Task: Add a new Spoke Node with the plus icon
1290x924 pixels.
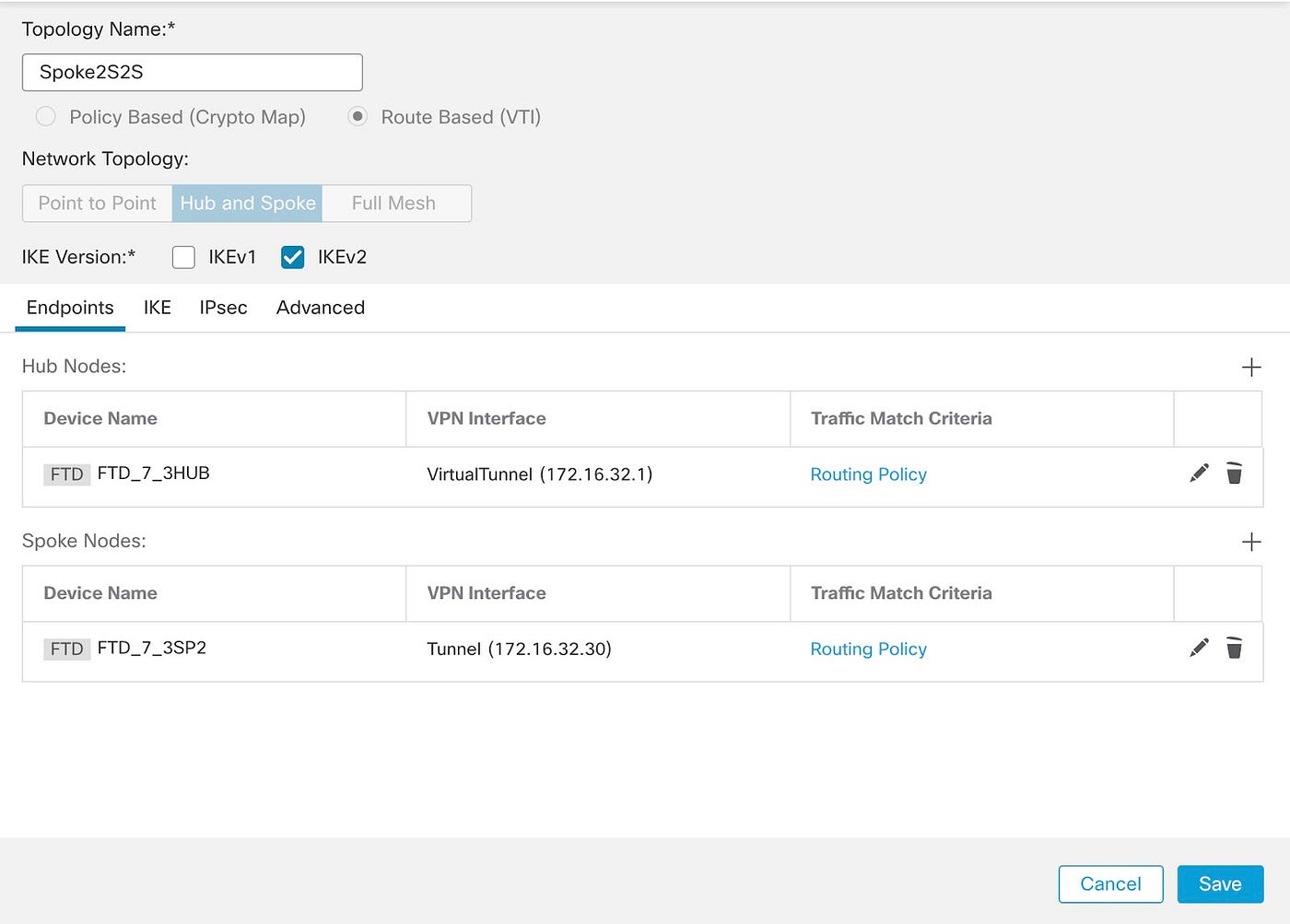Action: tap(1251, 542)
